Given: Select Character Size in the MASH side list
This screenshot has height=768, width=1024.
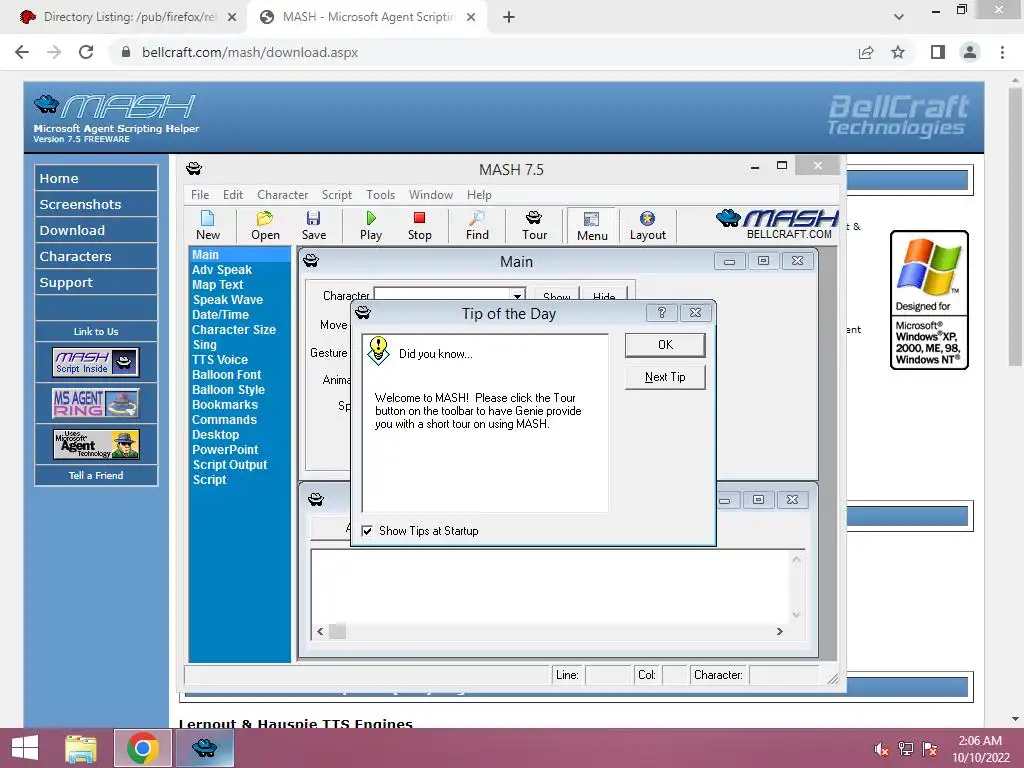Looking at the screenshot, I should pos(234,330).
